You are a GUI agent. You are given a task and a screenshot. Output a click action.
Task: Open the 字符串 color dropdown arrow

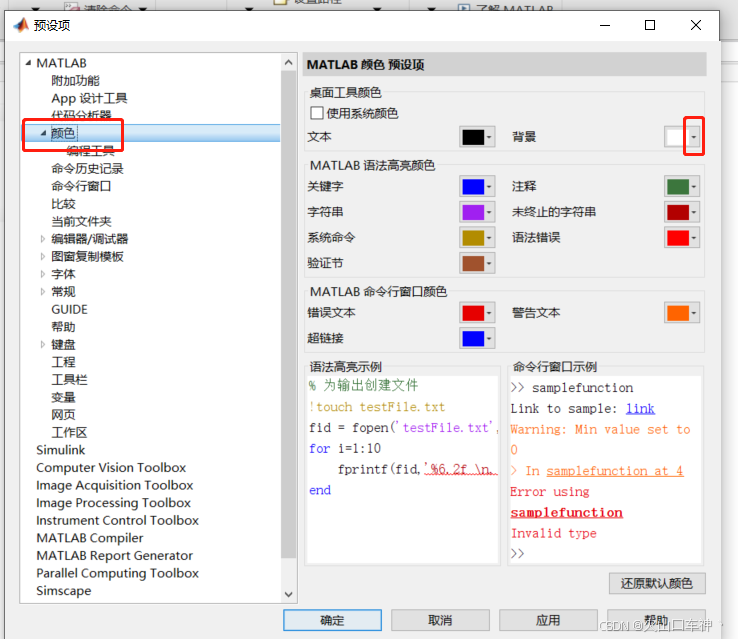(489, 212)
